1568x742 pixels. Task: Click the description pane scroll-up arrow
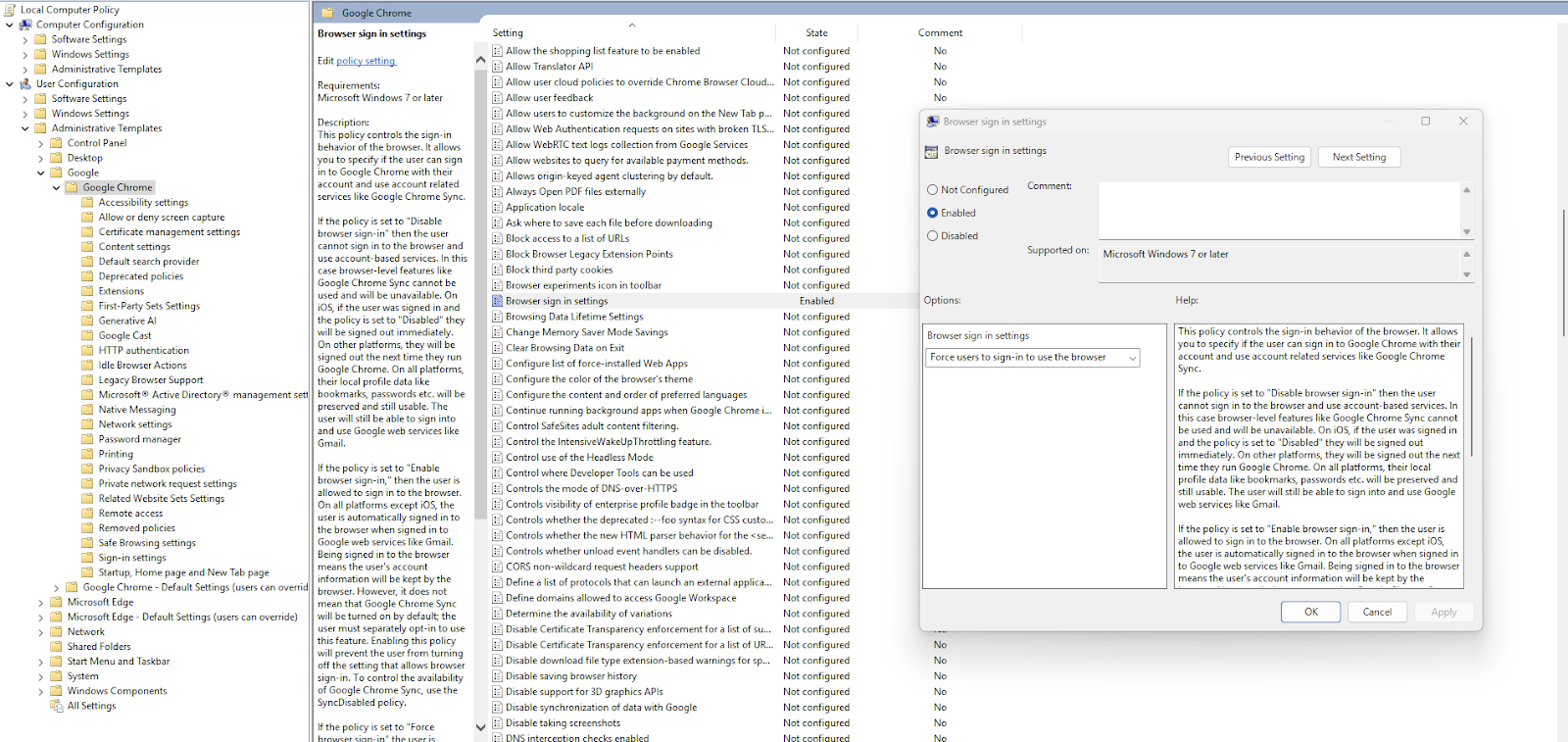point(480,60)
